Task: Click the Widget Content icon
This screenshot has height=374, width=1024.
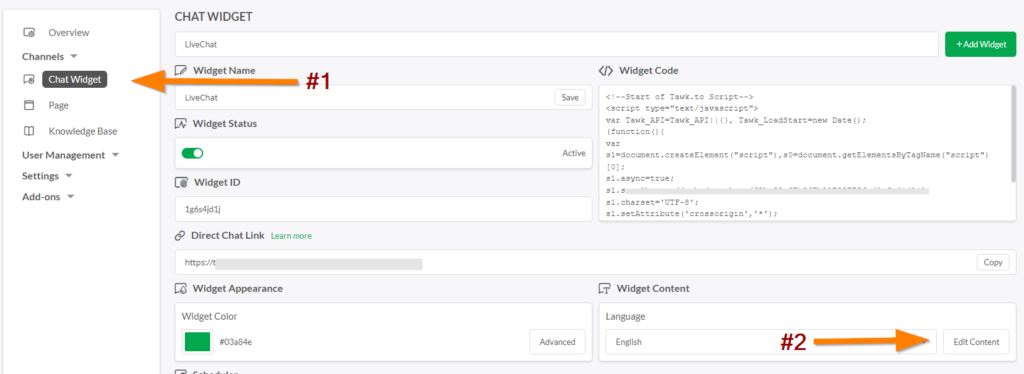Action: (x=604, y=288)
